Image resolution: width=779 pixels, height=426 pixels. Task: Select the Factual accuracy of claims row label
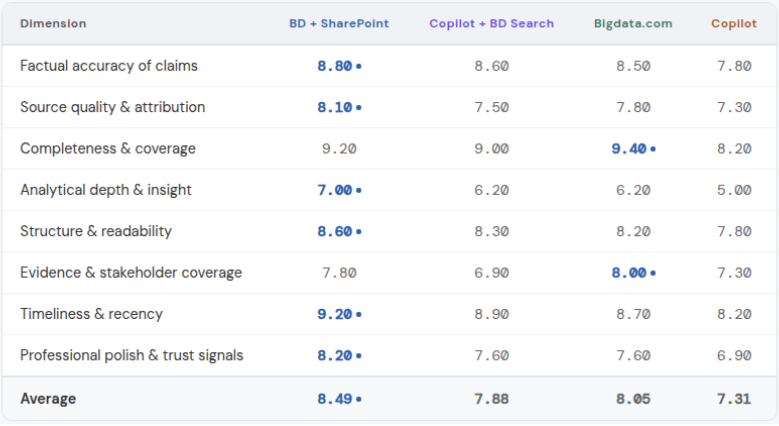[109, 66]
